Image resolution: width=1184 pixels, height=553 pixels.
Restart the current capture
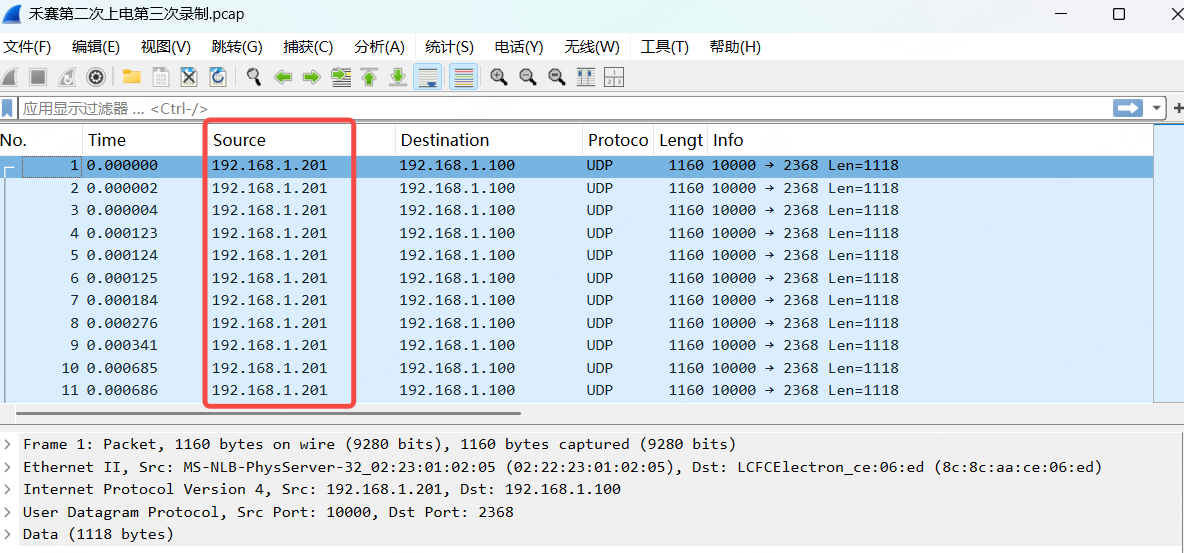click(x=66, y=77)
